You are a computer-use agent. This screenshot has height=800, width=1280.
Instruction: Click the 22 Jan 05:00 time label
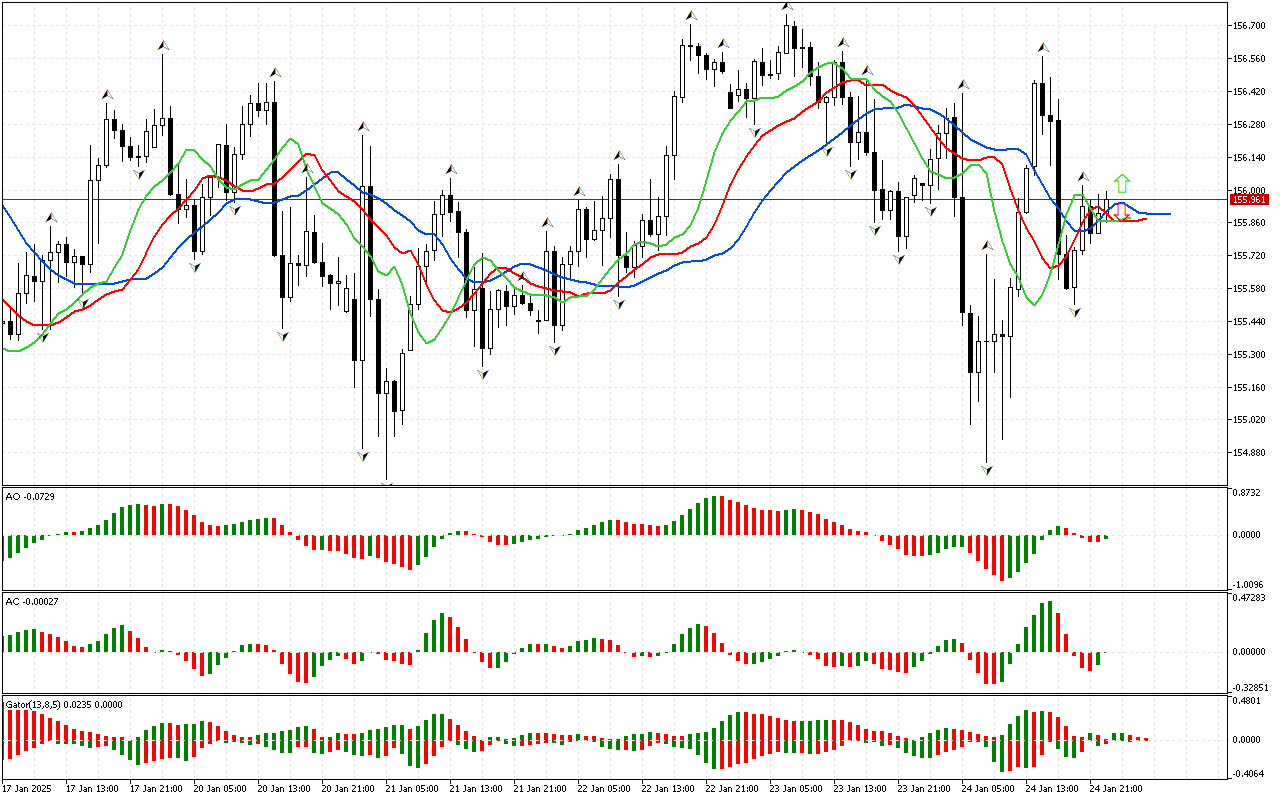tap(602, 789)
